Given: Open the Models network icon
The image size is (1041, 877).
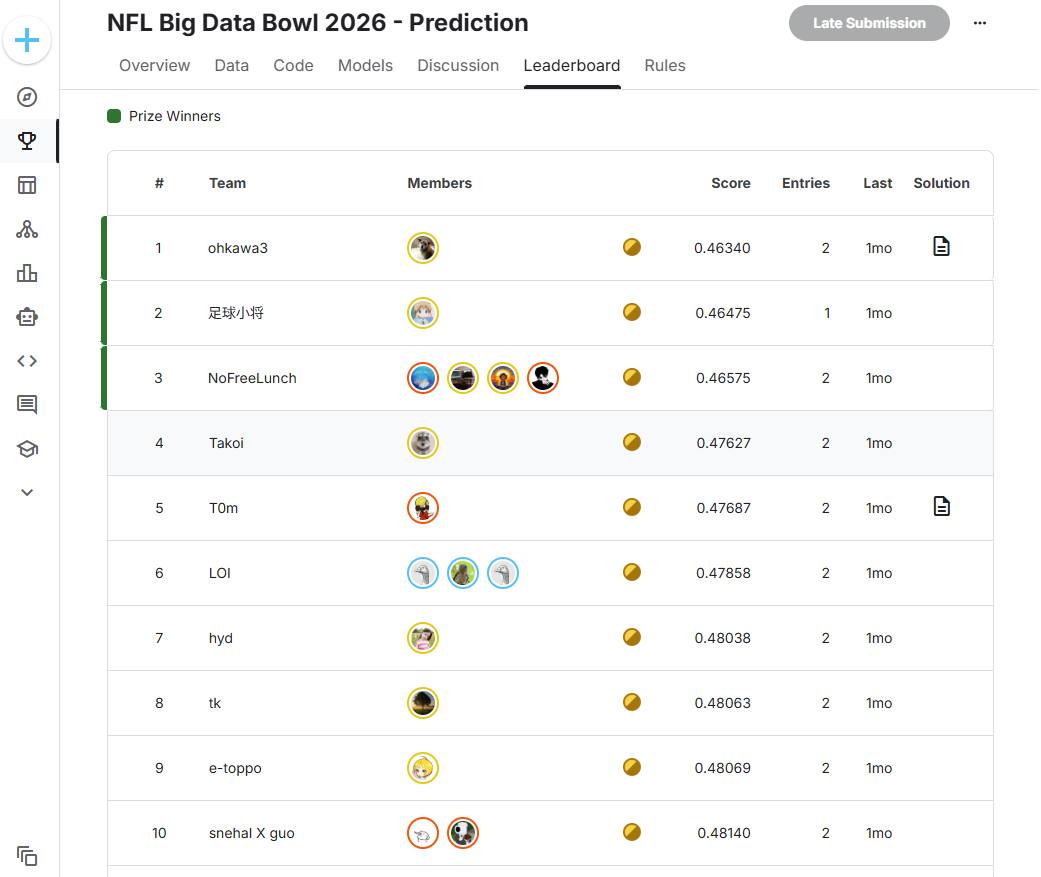Looking at the screenshot, I should (x=27, y=229).
